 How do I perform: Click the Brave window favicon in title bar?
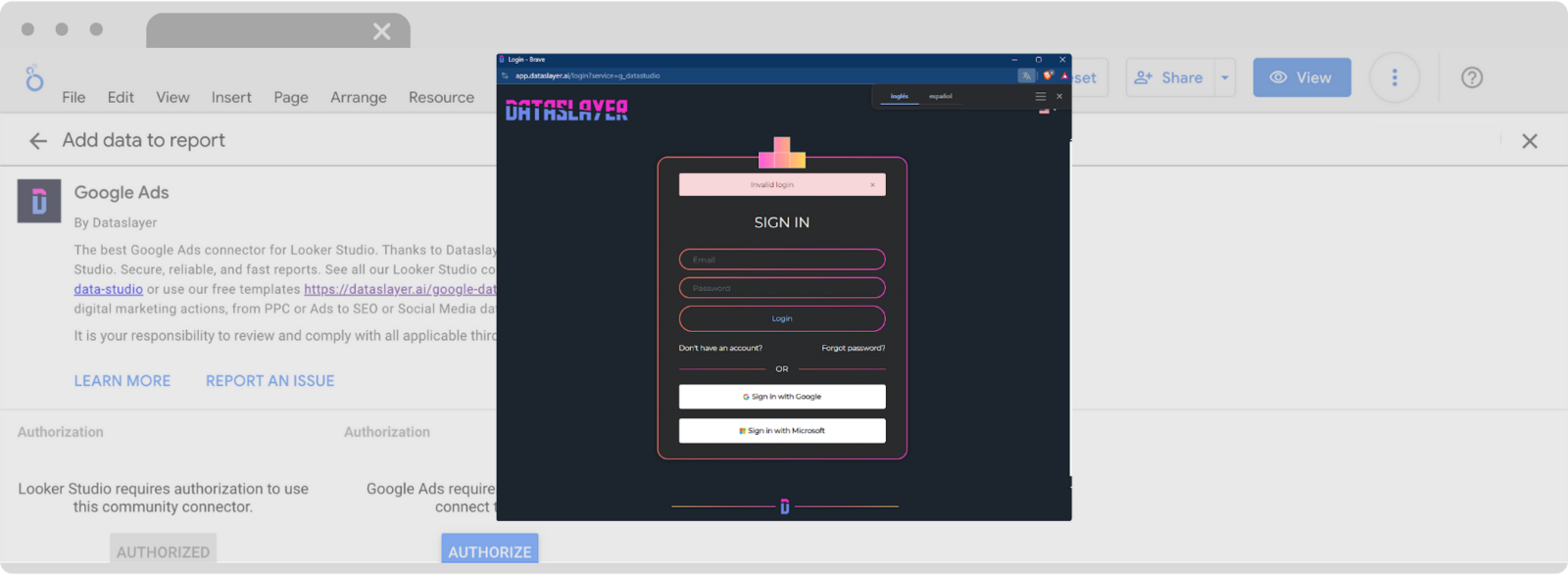coord(502,60)
